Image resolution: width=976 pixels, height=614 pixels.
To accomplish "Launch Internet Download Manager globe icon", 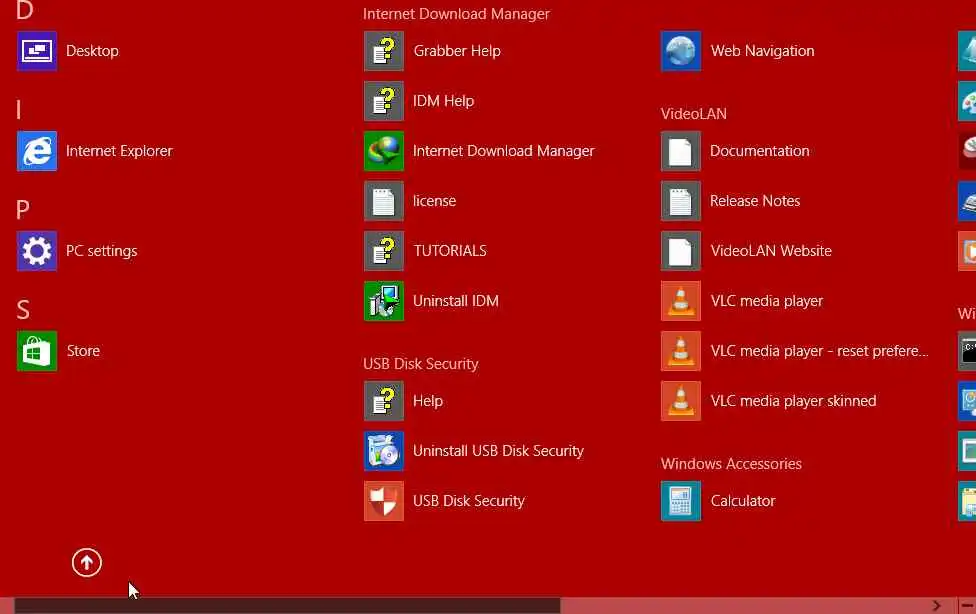I will (383, 151).
